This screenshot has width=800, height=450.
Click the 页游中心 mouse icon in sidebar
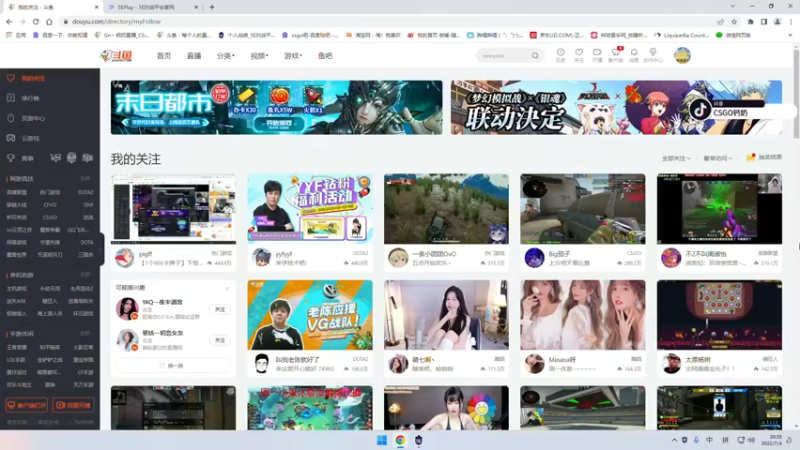(11, 118)
